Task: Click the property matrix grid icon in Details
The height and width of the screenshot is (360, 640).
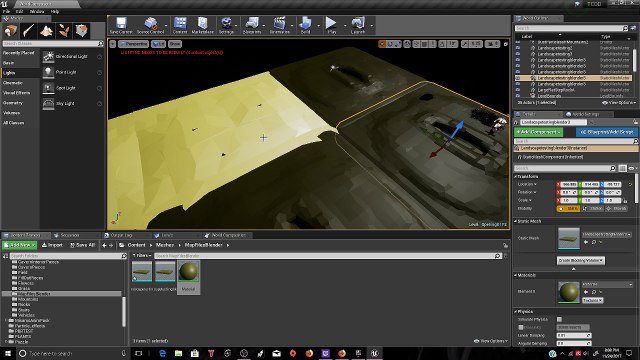Action: pos(622,168)
